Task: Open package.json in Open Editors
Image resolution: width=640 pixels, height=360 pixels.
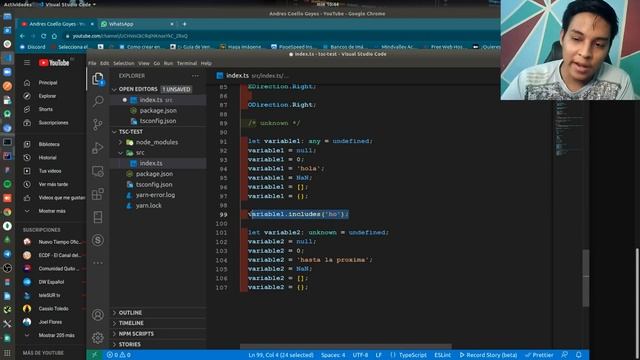Action: point(158,111)
